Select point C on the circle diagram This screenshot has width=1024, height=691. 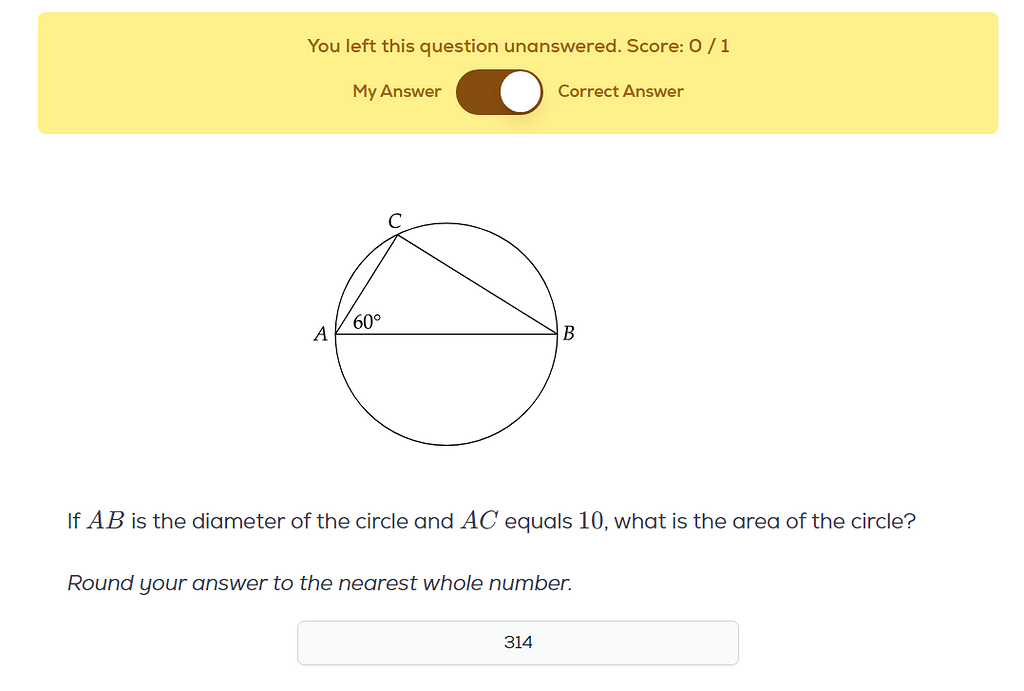[394, 220]
